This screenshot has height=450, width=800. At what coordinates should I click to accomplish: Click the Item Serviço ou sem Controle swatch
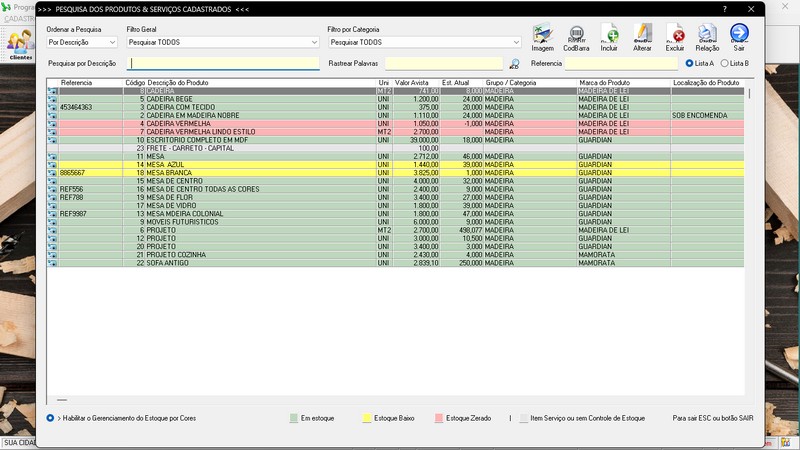pyautogui.click(x=523, y=418)
